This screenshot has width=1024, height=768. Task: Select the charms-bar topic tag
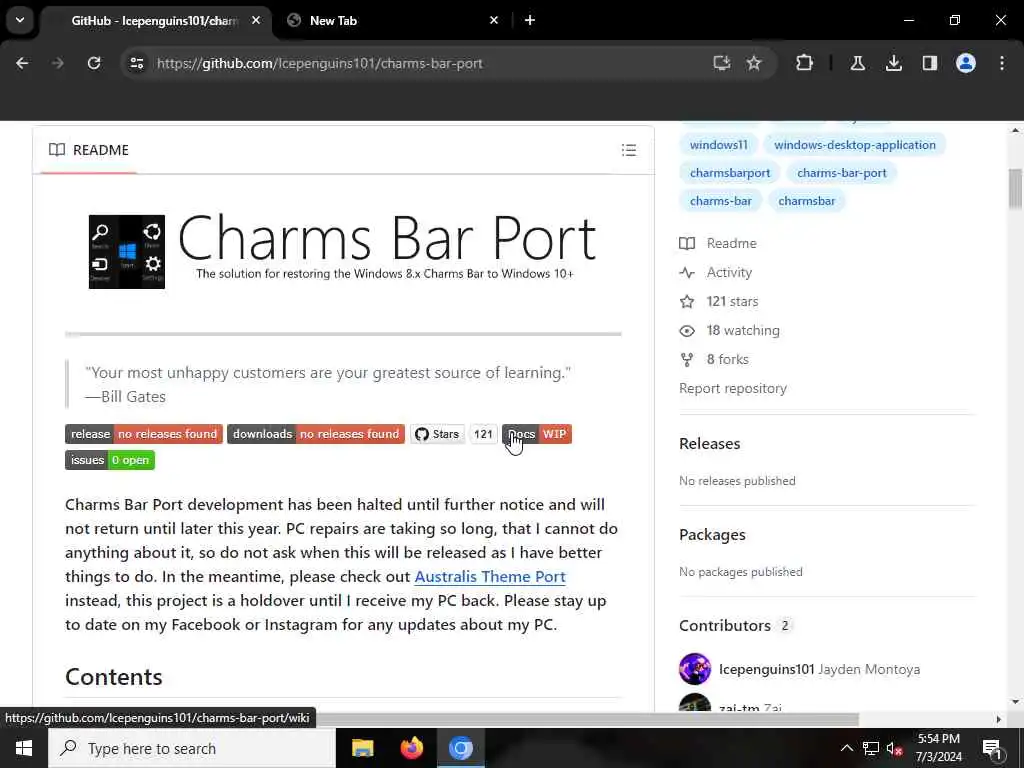[x=720, y=201]
